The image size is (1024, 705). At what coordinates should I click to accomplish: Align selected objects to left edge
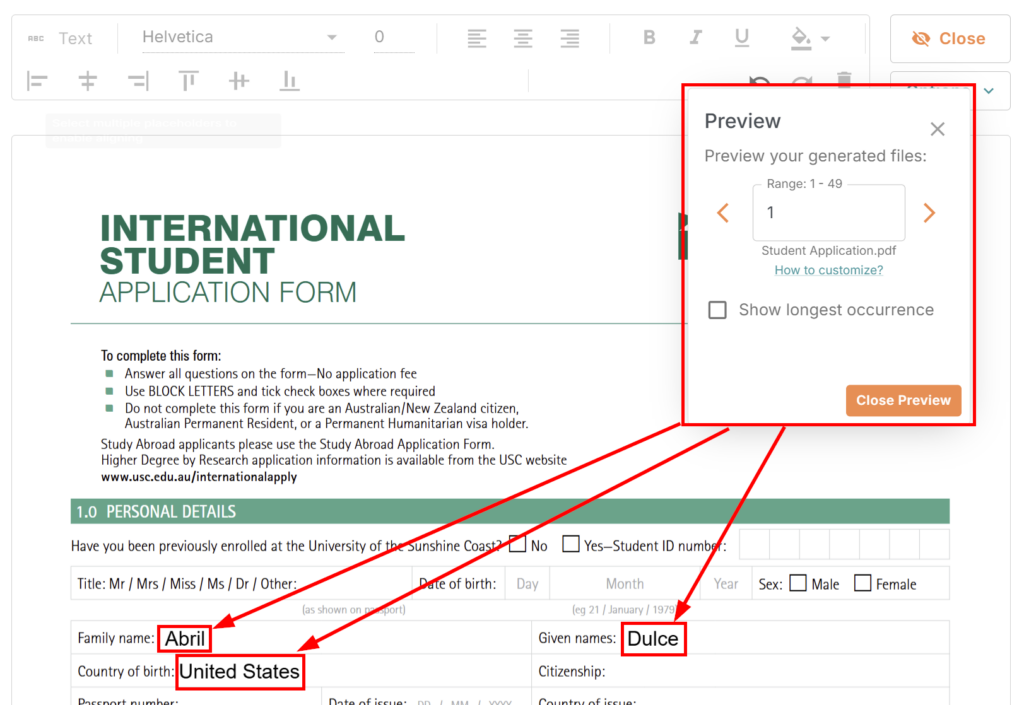37,81
